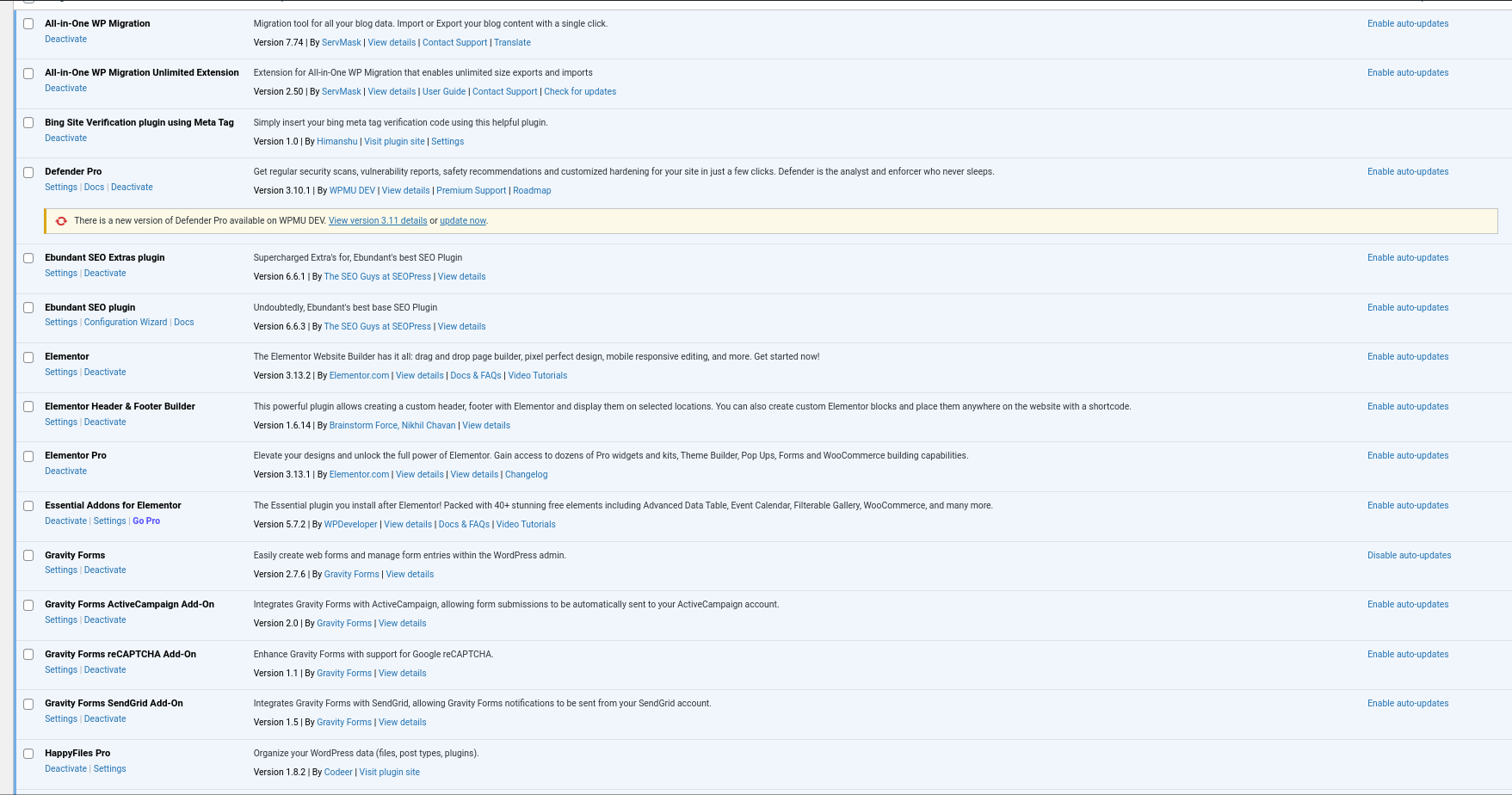
Task: Select the Defender Pro plugin checkbox
Action: (x=28, y=172)
